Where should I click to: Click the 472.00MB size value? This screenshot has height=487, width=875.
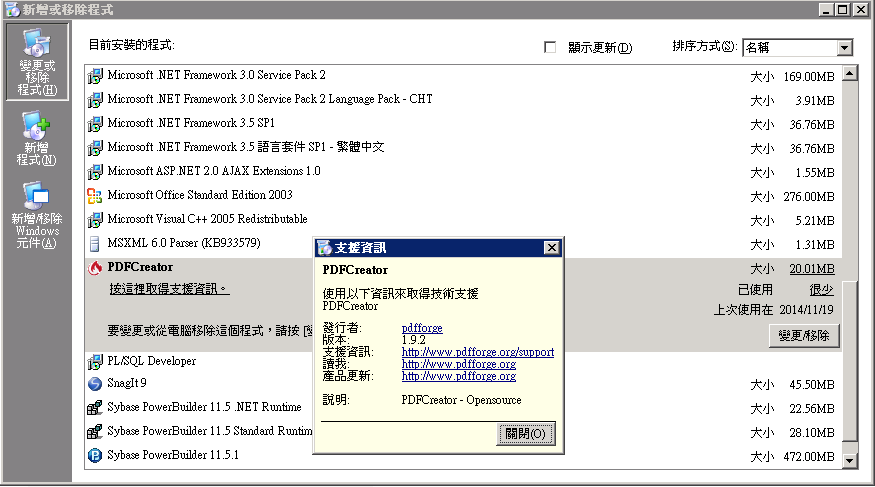(x=809, y=457)
